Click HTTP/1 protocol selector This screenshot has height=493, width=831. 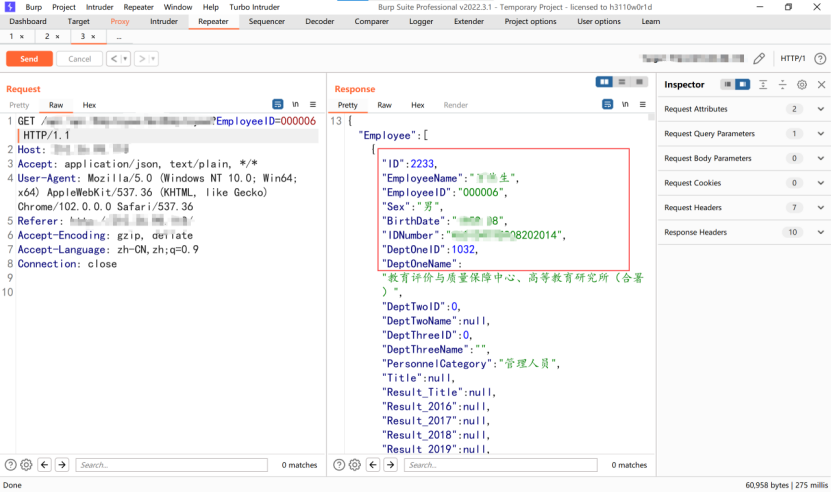(793, 58)
